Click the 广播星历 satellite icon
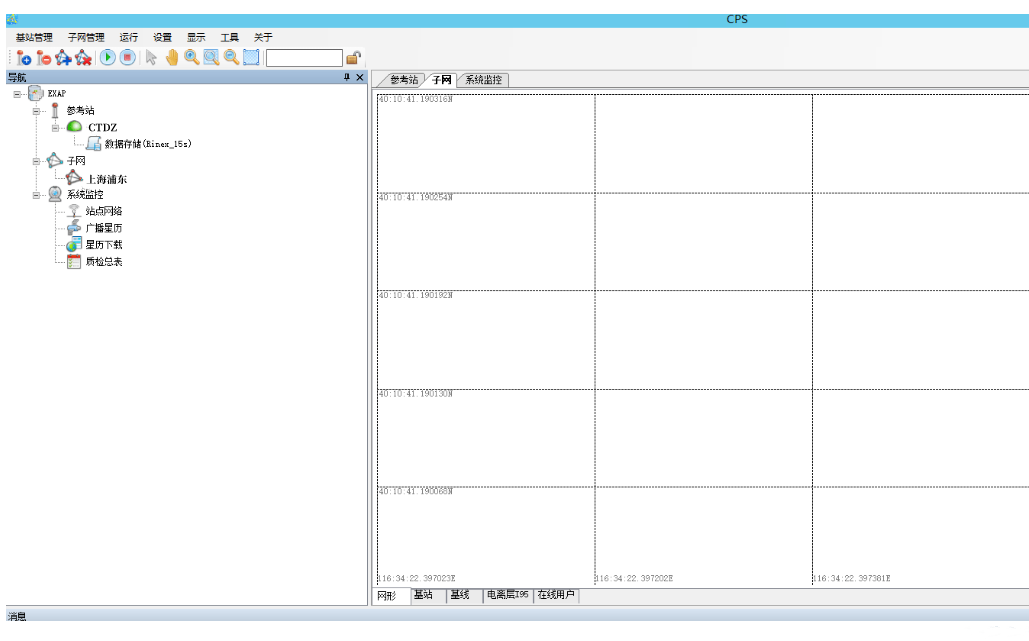Screen dimensions: 1029x641 74,228
